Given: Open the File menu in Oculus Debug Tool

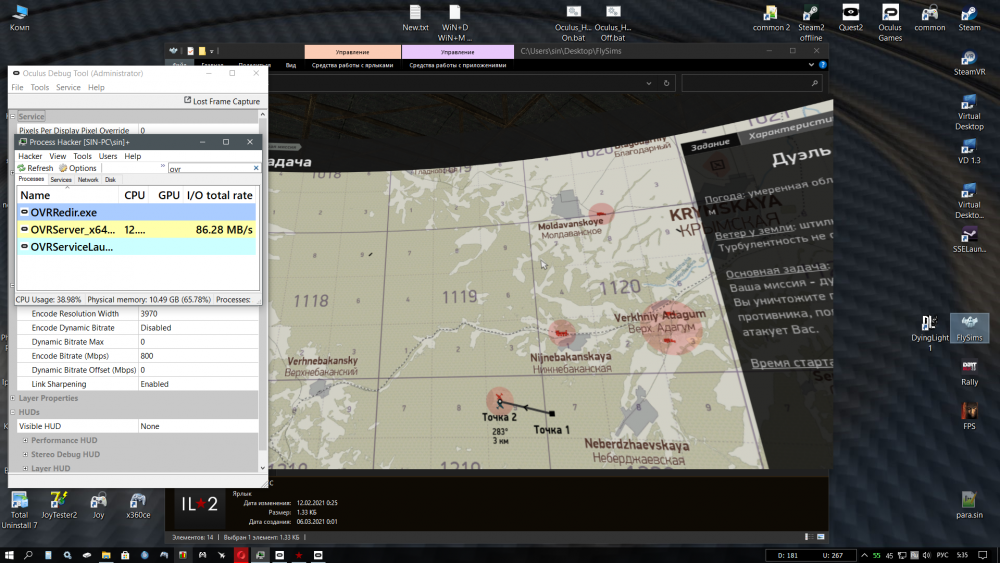Looking at the screenshot, I should 17,87.
